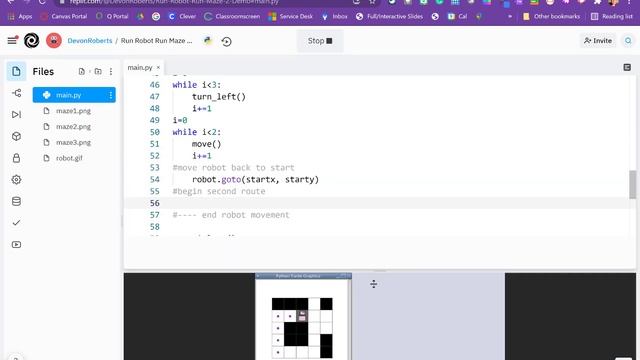Click the robot in the maze canvas

pos(302,316)
